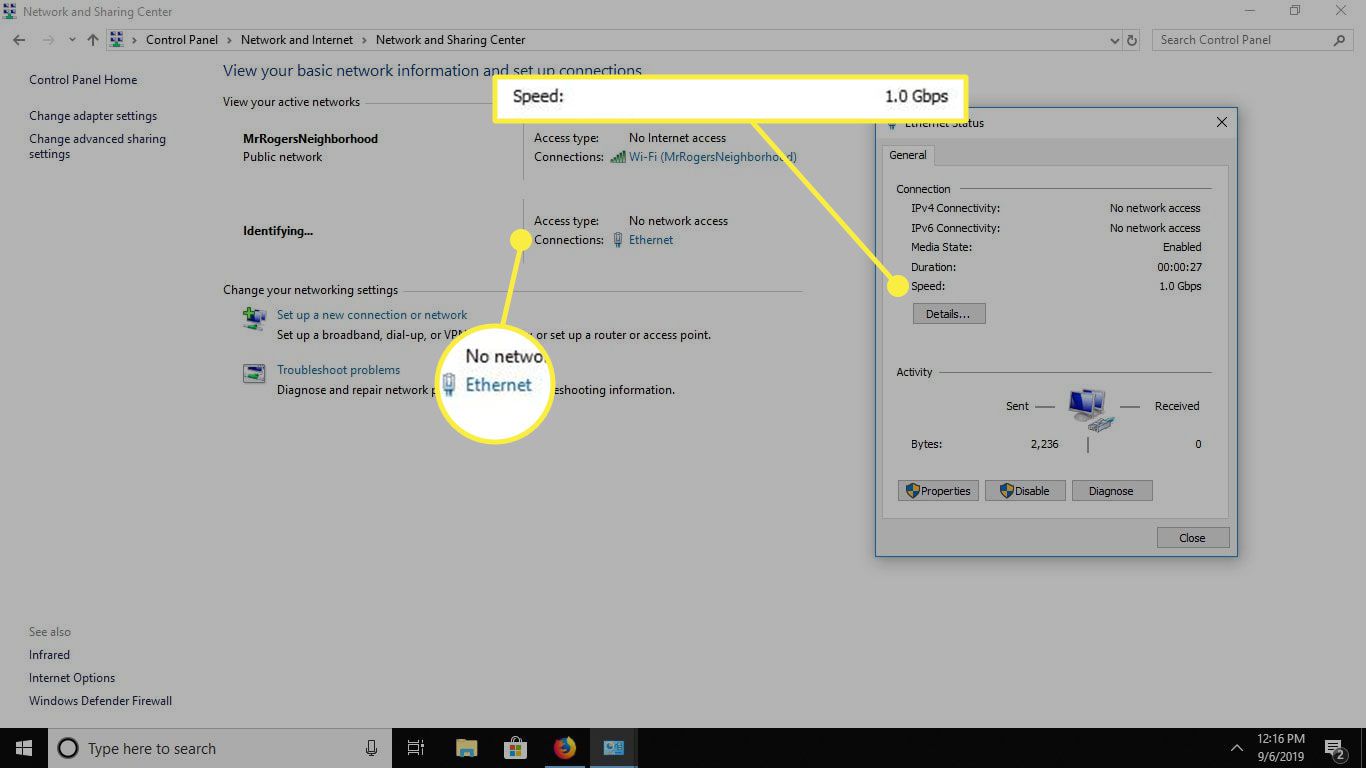Open File Explorer from the taskbar
1366x768 pixels.
[466, 748]
